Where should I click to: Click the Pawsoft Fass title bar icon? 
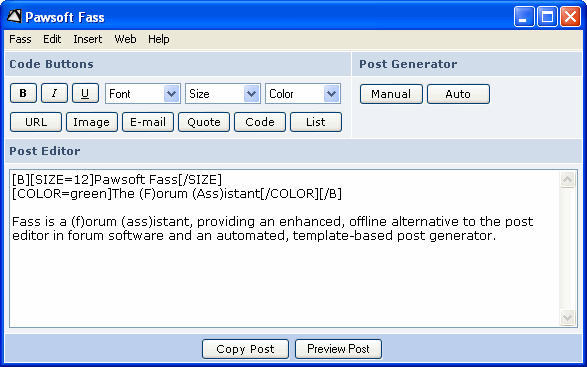[14, 16]
